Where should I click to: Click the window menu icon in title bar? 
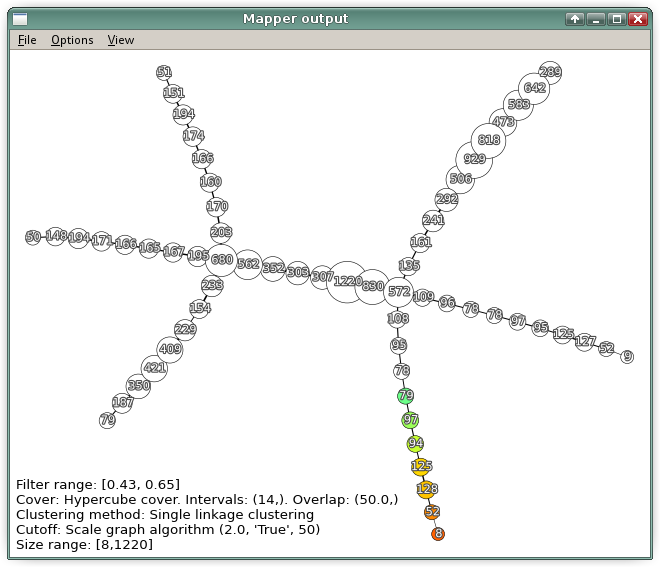20,19
